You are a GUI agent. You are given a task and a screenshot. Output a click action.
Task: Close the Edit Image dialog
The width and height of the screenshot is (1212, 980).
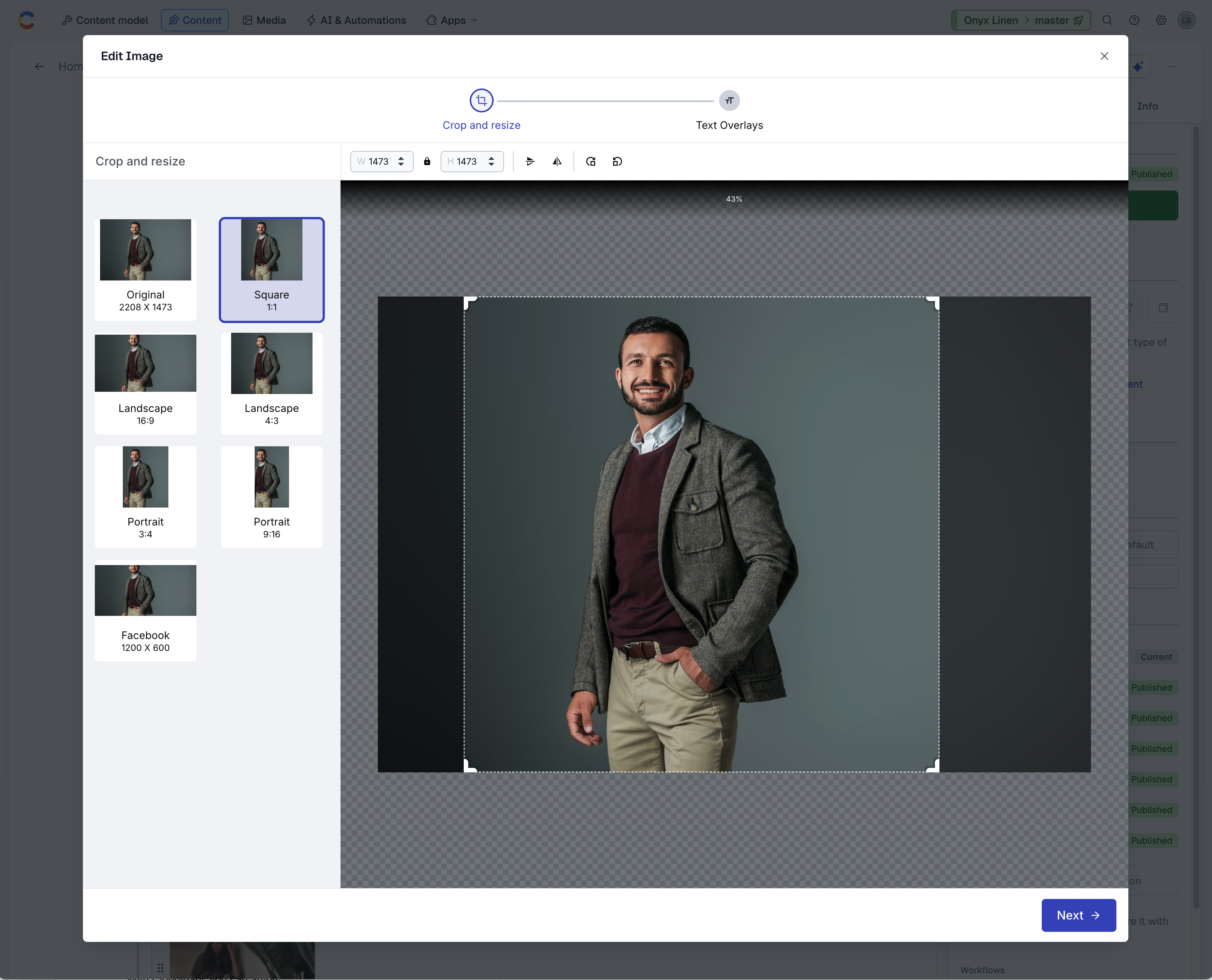pyautogui.click(x=1104, y=56)
